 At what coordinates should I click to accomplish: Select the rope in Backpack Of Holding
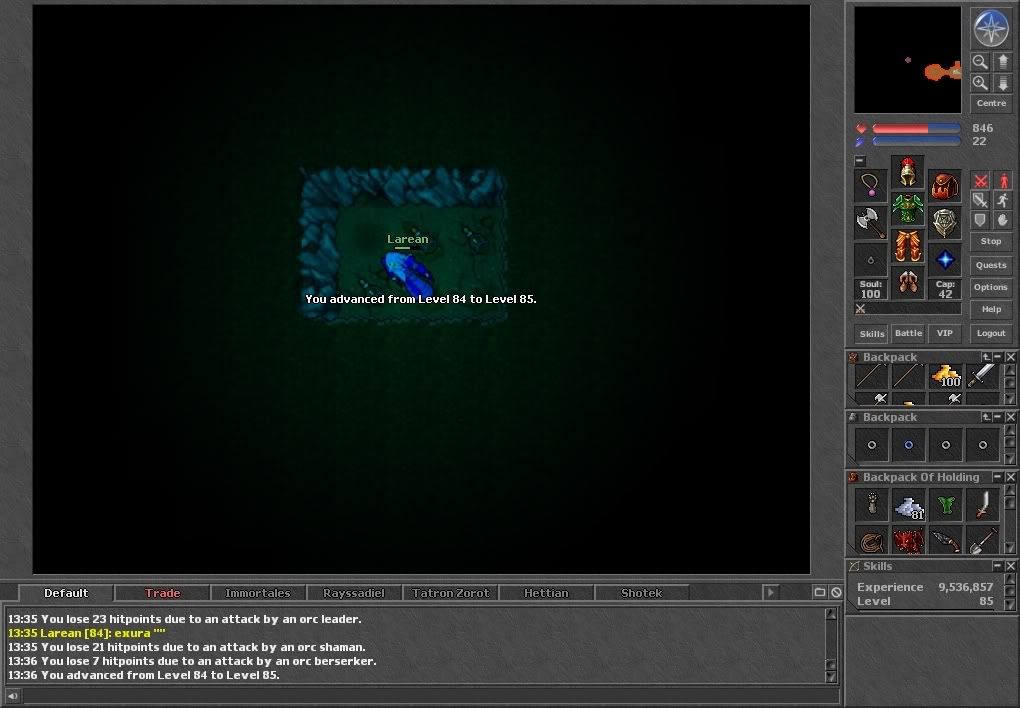tap(872, 541)
